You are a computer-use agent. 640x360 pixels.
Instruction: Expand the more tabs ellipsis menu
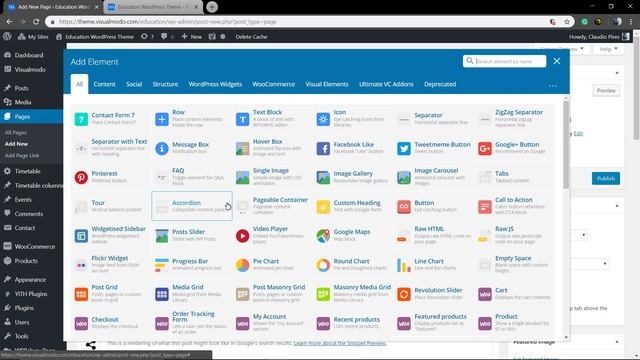553,85
